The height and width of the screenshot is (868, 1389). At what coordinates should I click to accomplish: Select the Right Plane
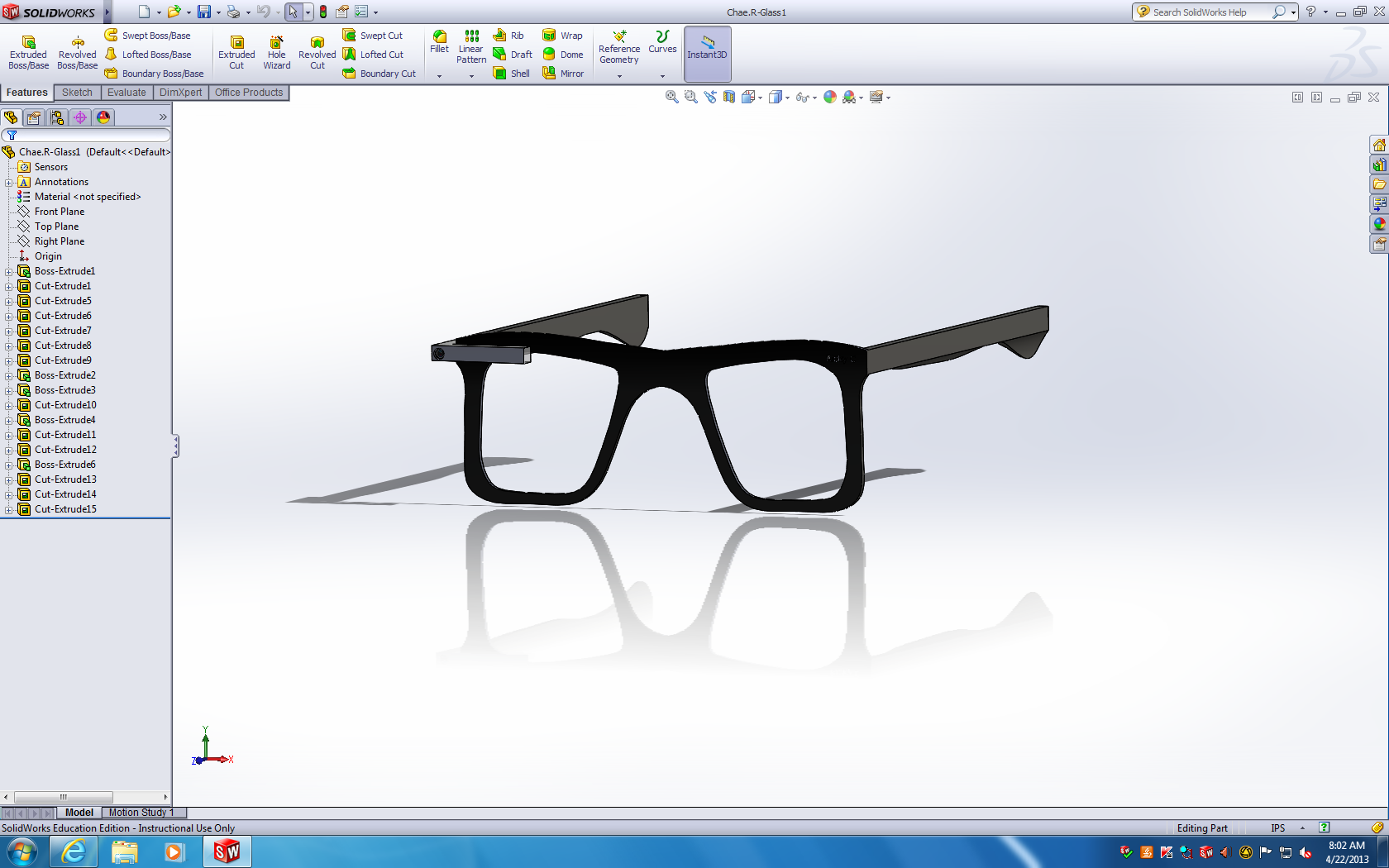coord(60,241)
